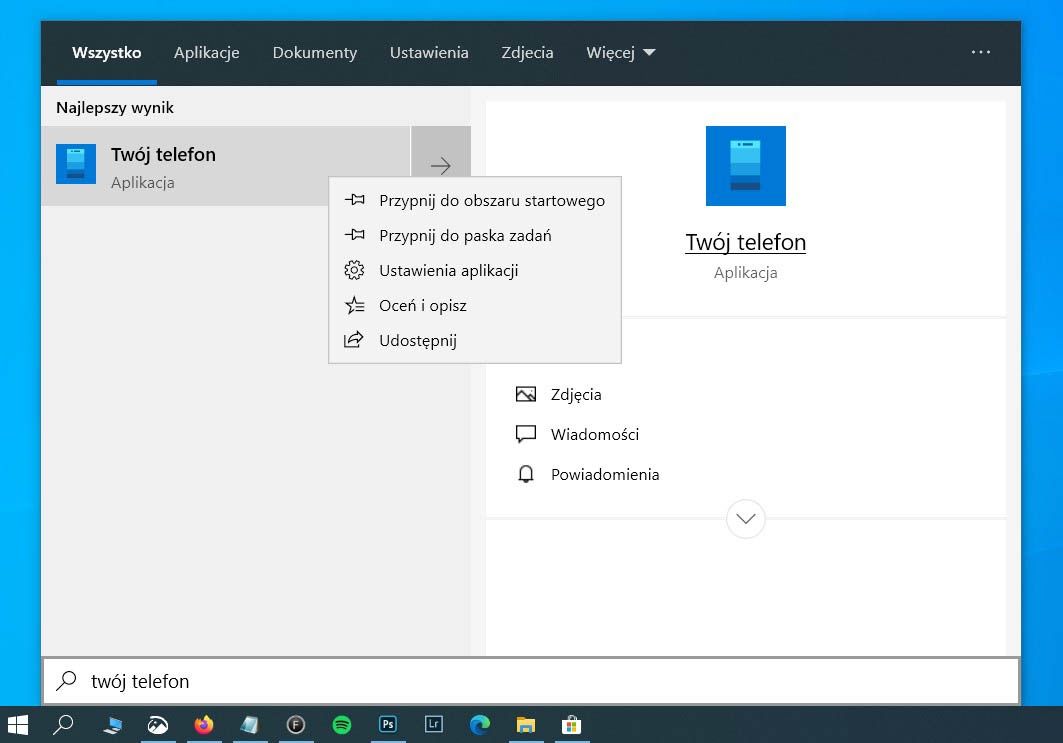Open Lightroom from the taskbar
Viewport: 1063px width, 743px height.
434,725
